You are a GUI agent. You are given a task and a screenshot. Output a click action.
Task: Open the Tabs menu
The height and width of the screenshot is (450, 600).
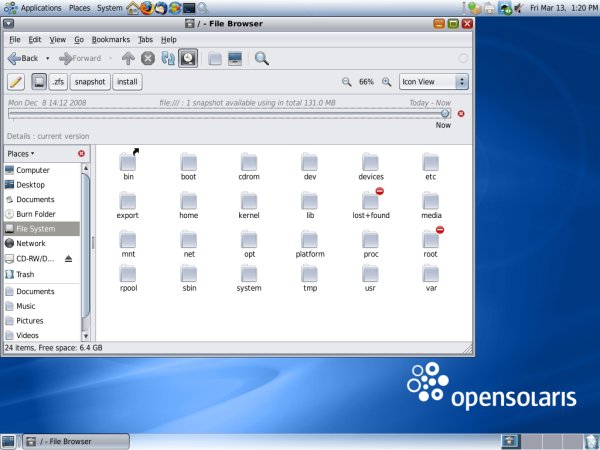click(145, 39)
